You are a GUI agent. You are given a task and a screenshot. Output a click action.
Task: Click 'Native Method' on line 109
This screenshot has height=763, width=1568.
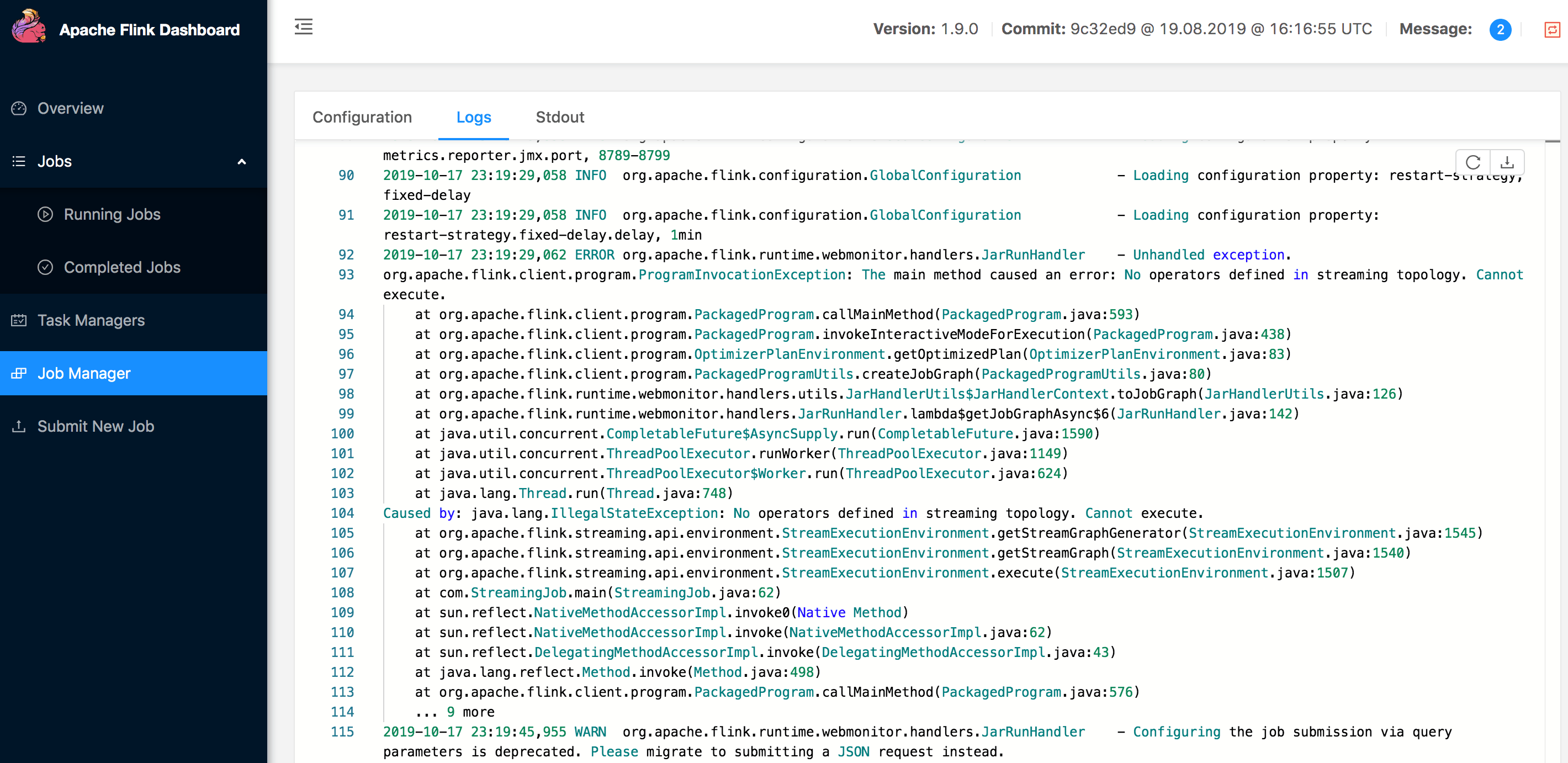[x=849, y=613]
